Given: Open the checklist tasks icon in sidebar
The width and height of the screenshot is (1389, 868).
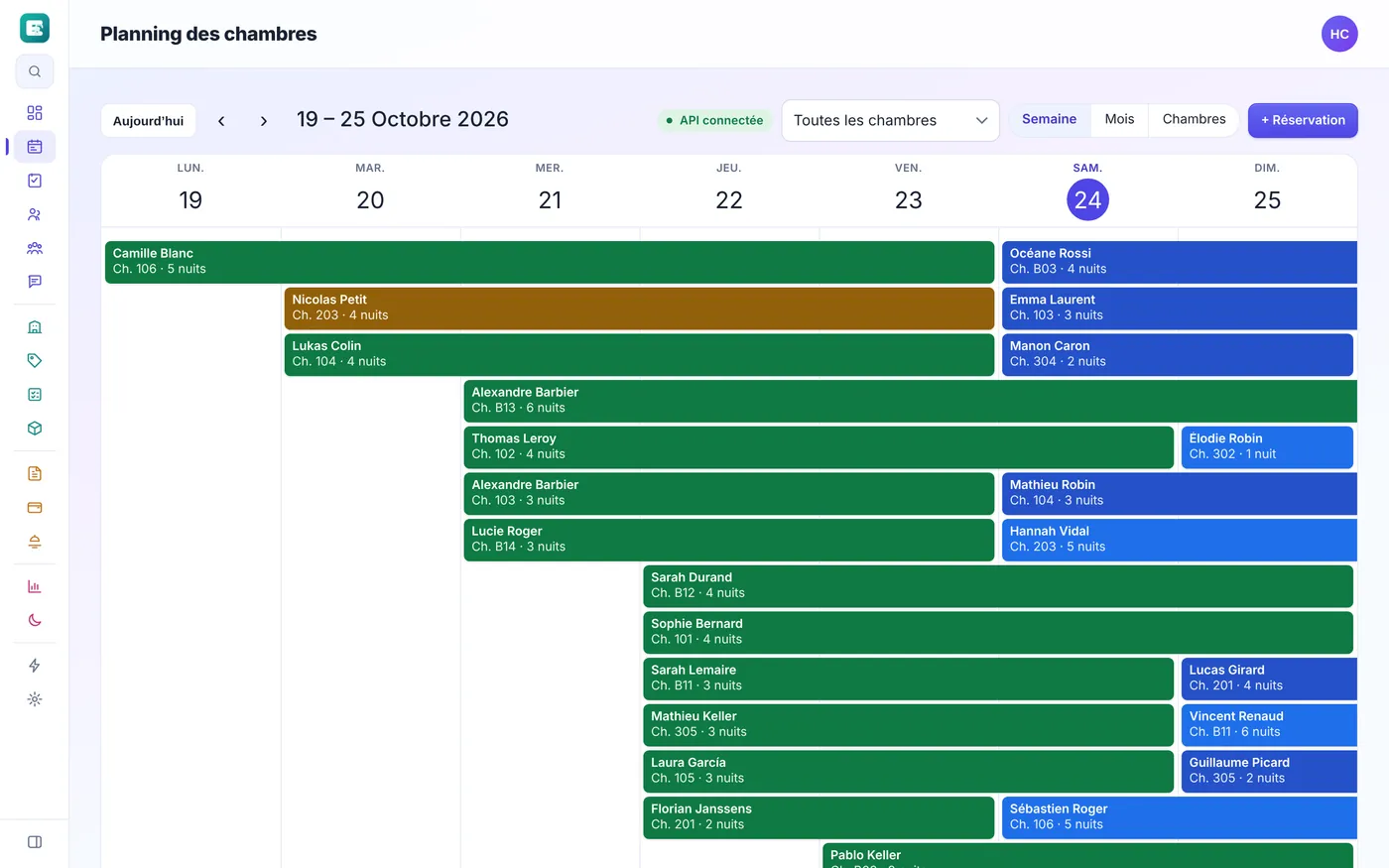Looking at the screenshot, I should [x=35, y=181].
